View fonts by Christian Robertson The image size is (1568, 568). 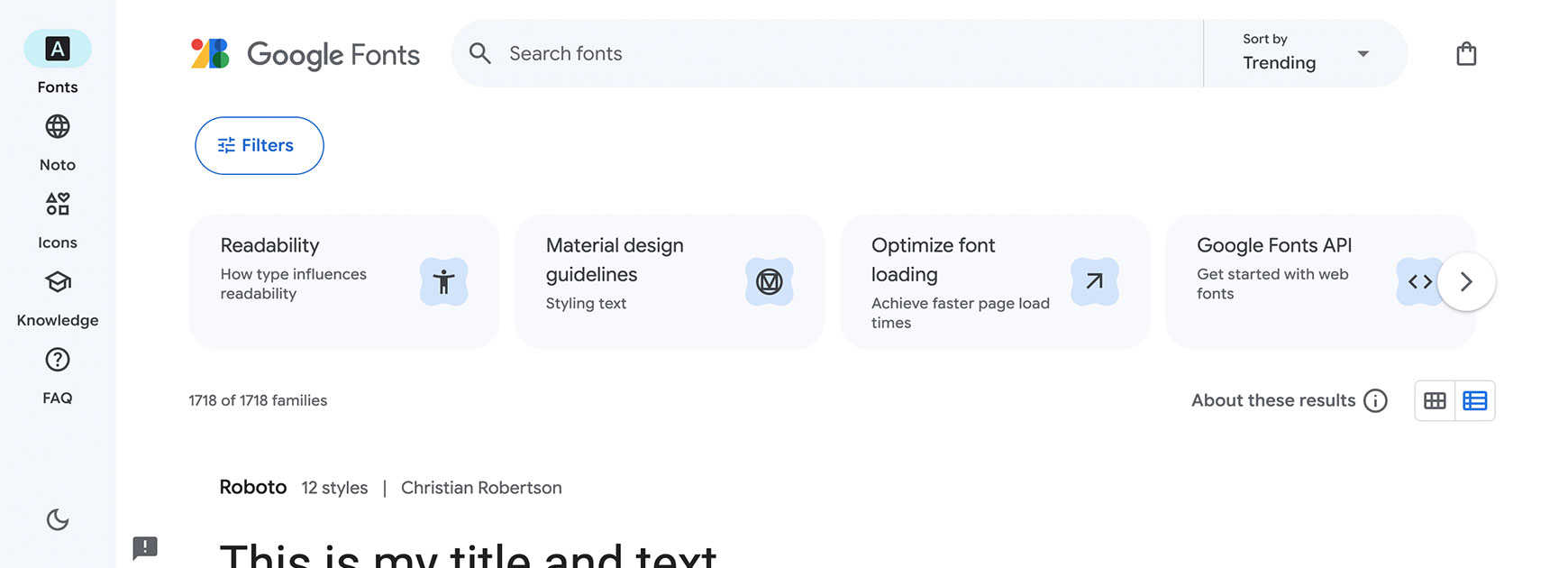pyautogui.click(x=481, y=487)
